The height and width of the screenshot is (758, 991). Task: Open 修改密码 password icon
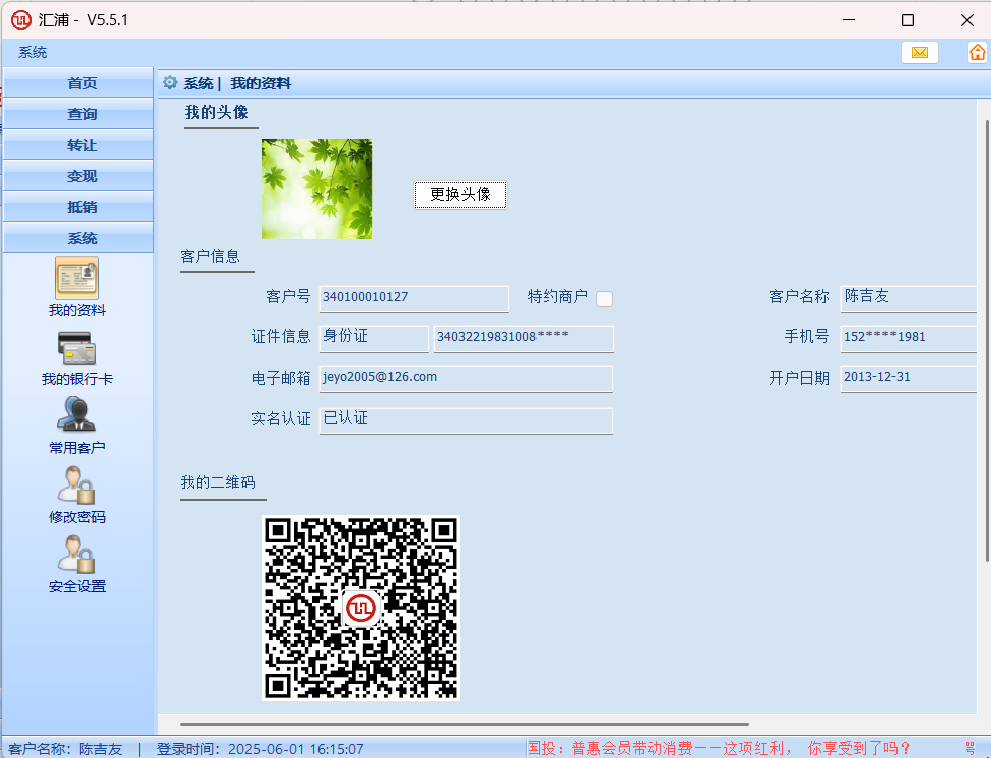[77, 485]
